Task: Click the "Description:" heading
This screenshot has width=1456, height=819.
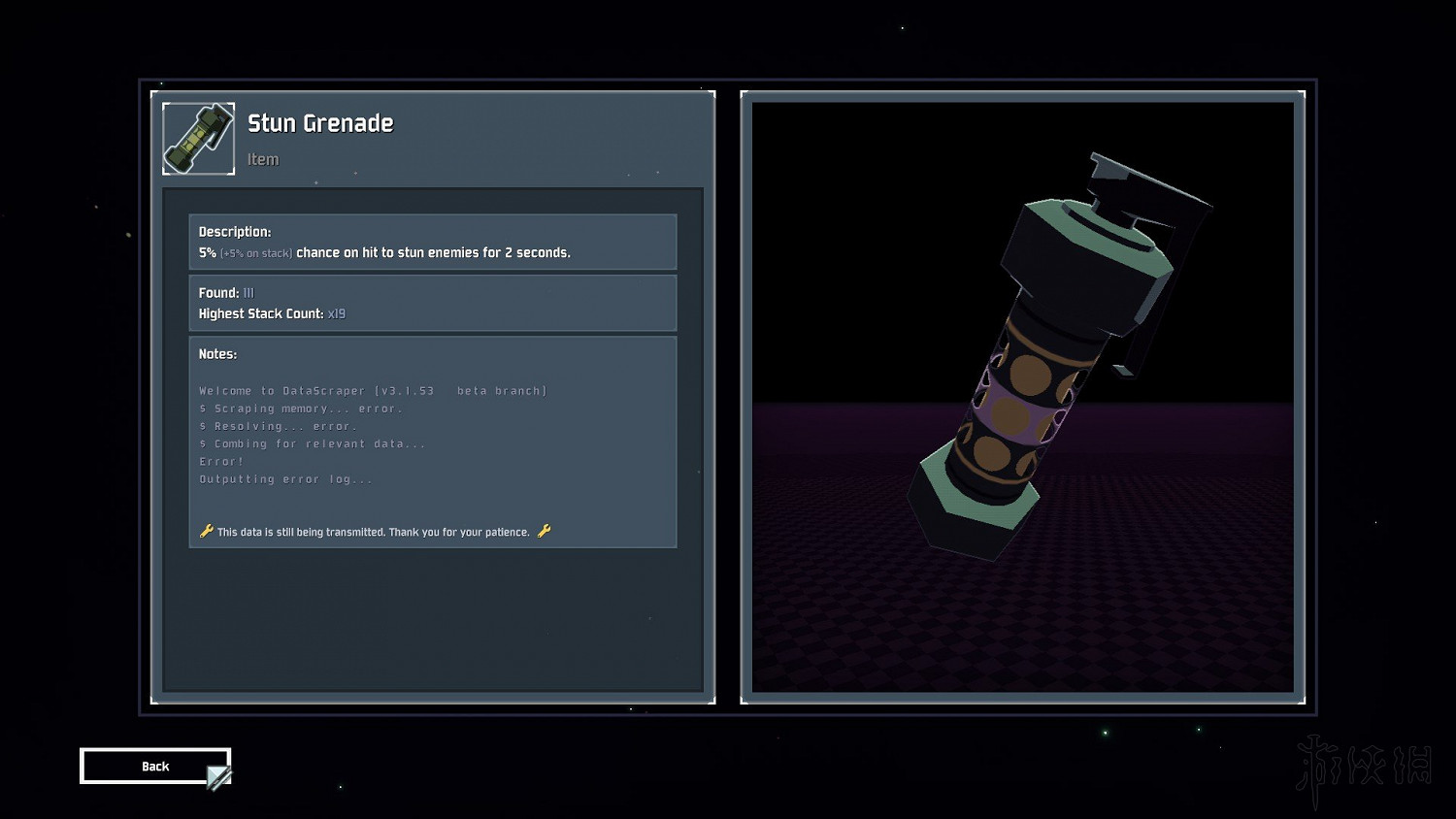Action: tap(235, 232)
